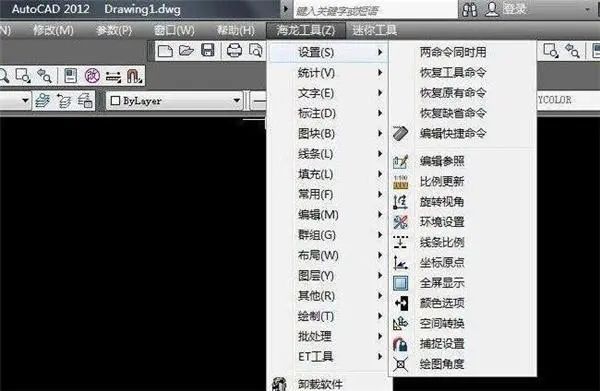The height and width of the screenshot is (391, 600).
Task: Expand the 常用(F) submenu
Action: pyautogui.click(x=328, y=194)
